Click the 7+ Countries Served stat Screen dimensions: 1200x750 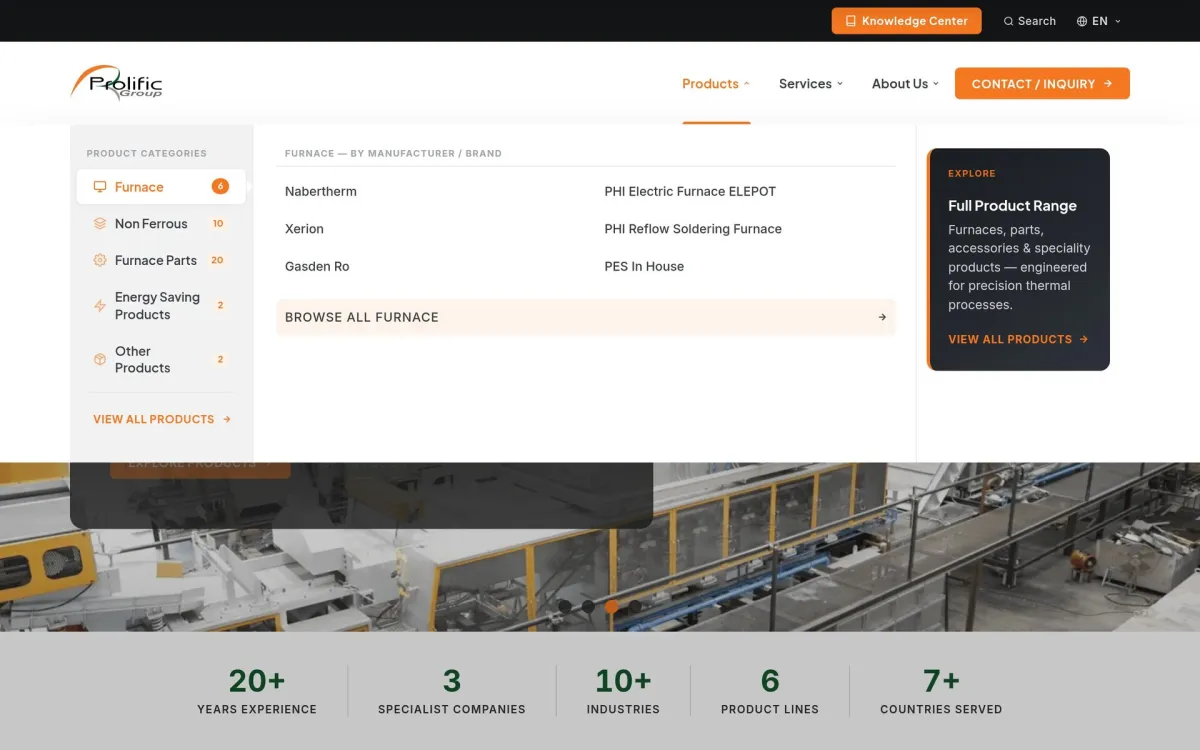(941, 691)
